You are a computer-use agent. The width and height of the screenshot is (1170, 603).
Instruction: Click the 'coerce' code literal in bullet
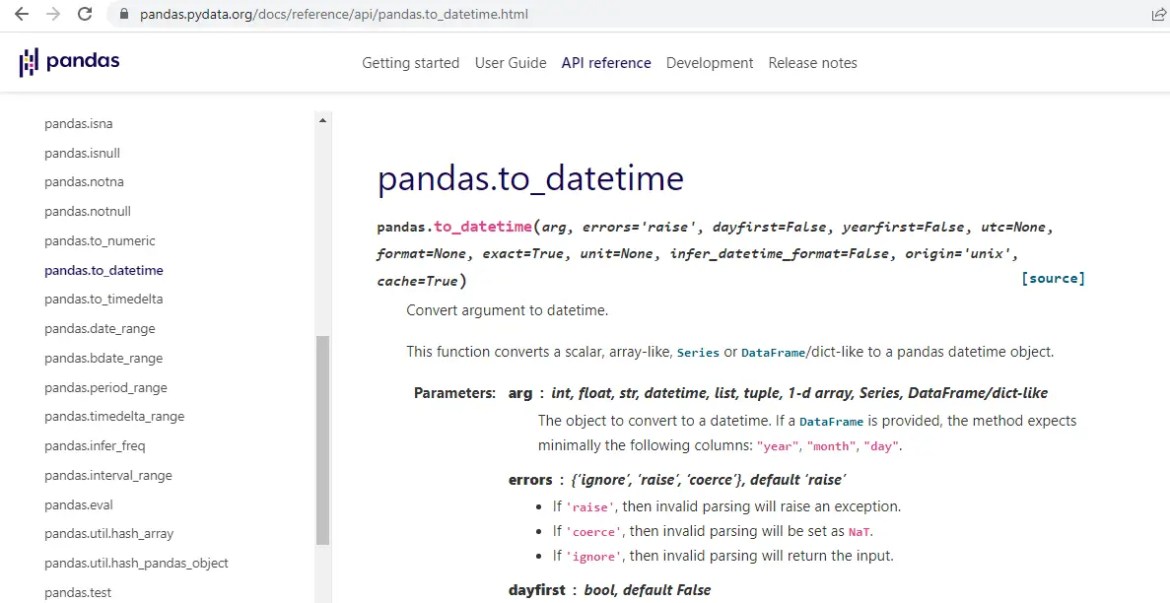coord(593,533)
